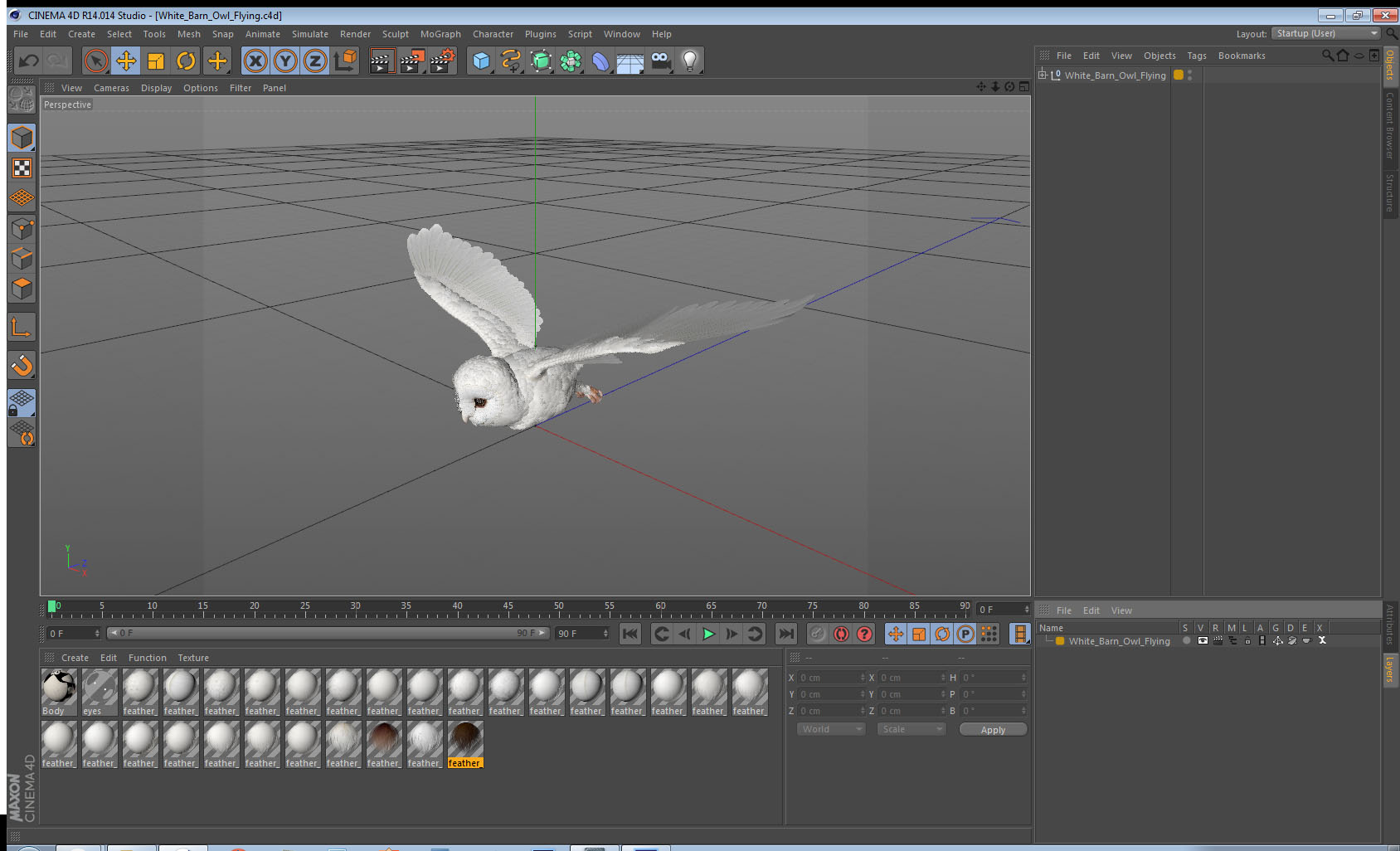Viewport: 1400px width, 851px height.
Task: Select Texture mode checkerboard icon
Action: (22, 168)
